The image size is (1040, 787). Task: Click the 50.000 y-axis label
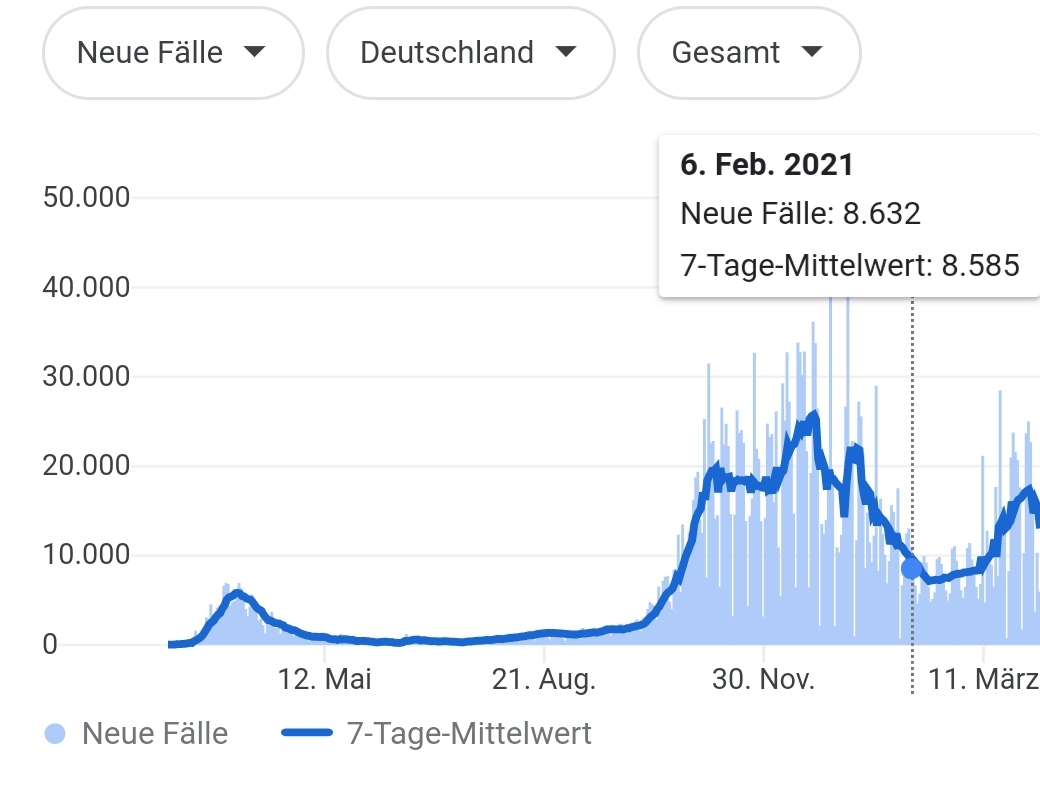click(86, 198)
